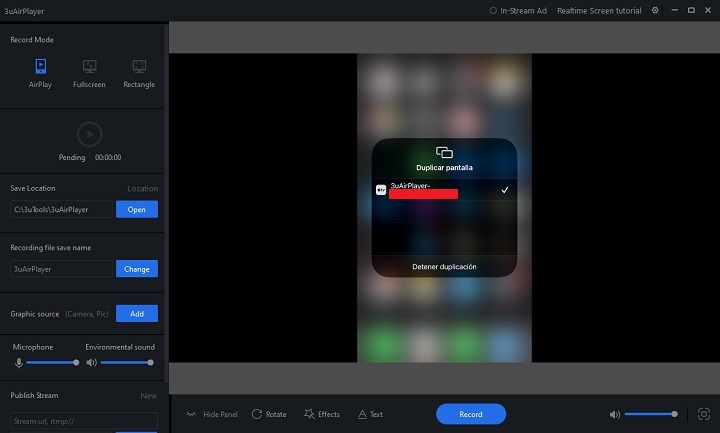Adjust the microphone volume slider

coord(52,363)
